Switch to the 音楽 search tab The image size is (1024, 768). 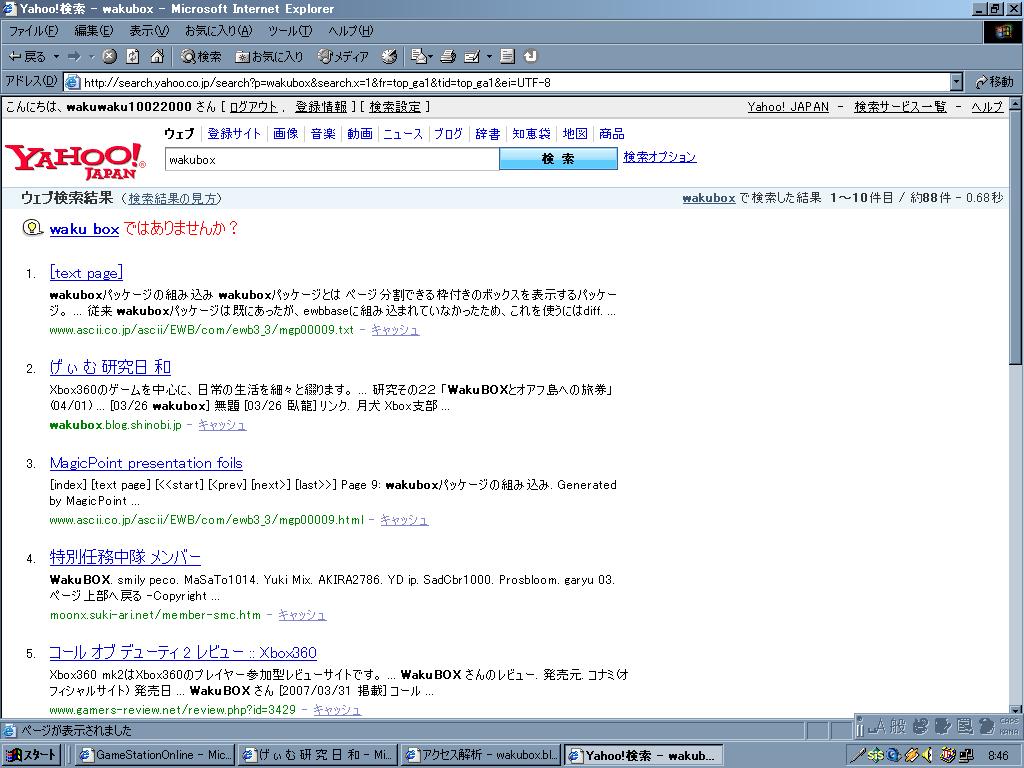click(323, 134)
